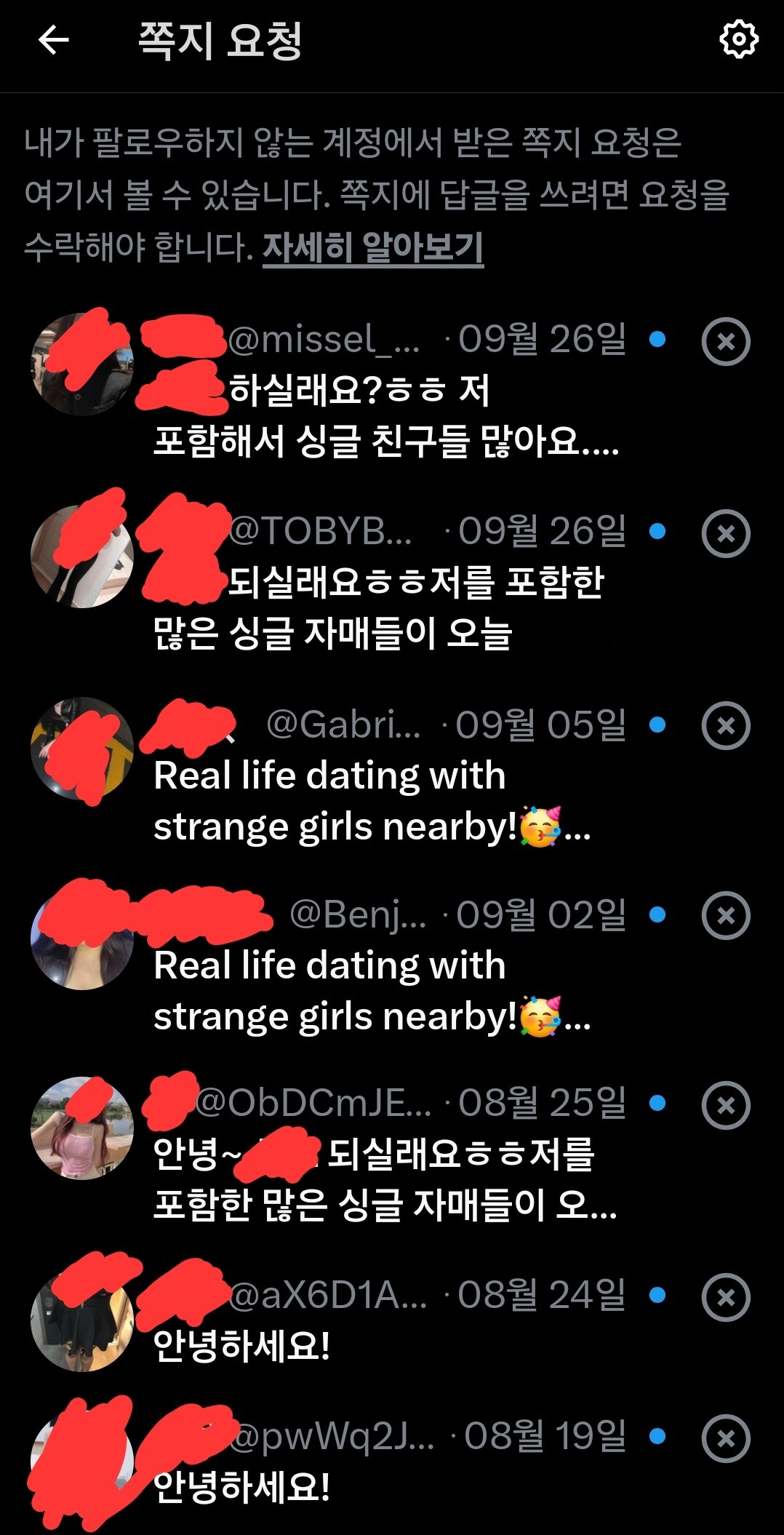784x1535 pixels.
Task: Select the 쪽지 요청 page title
Action: pyautogui.click(x=220, y=40)
